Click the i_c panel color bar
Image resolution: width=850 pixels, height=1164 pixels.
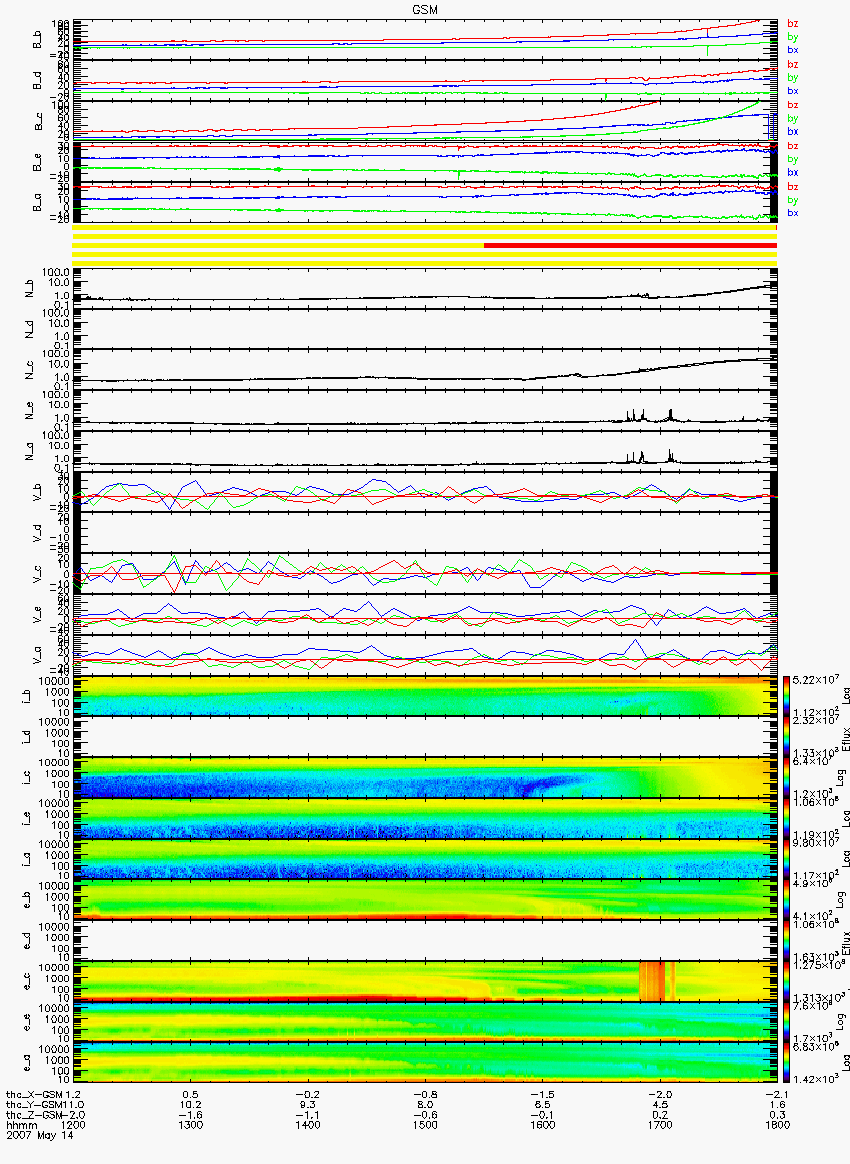(x=786, y=777)
